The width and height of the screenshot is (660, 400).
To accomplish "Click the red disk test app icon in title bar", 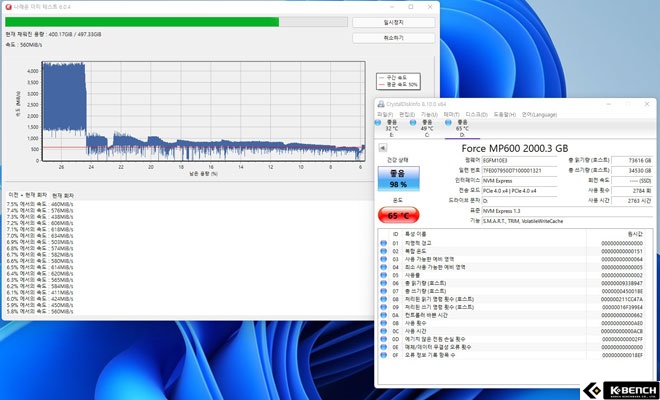I will (x=8, y=7).
